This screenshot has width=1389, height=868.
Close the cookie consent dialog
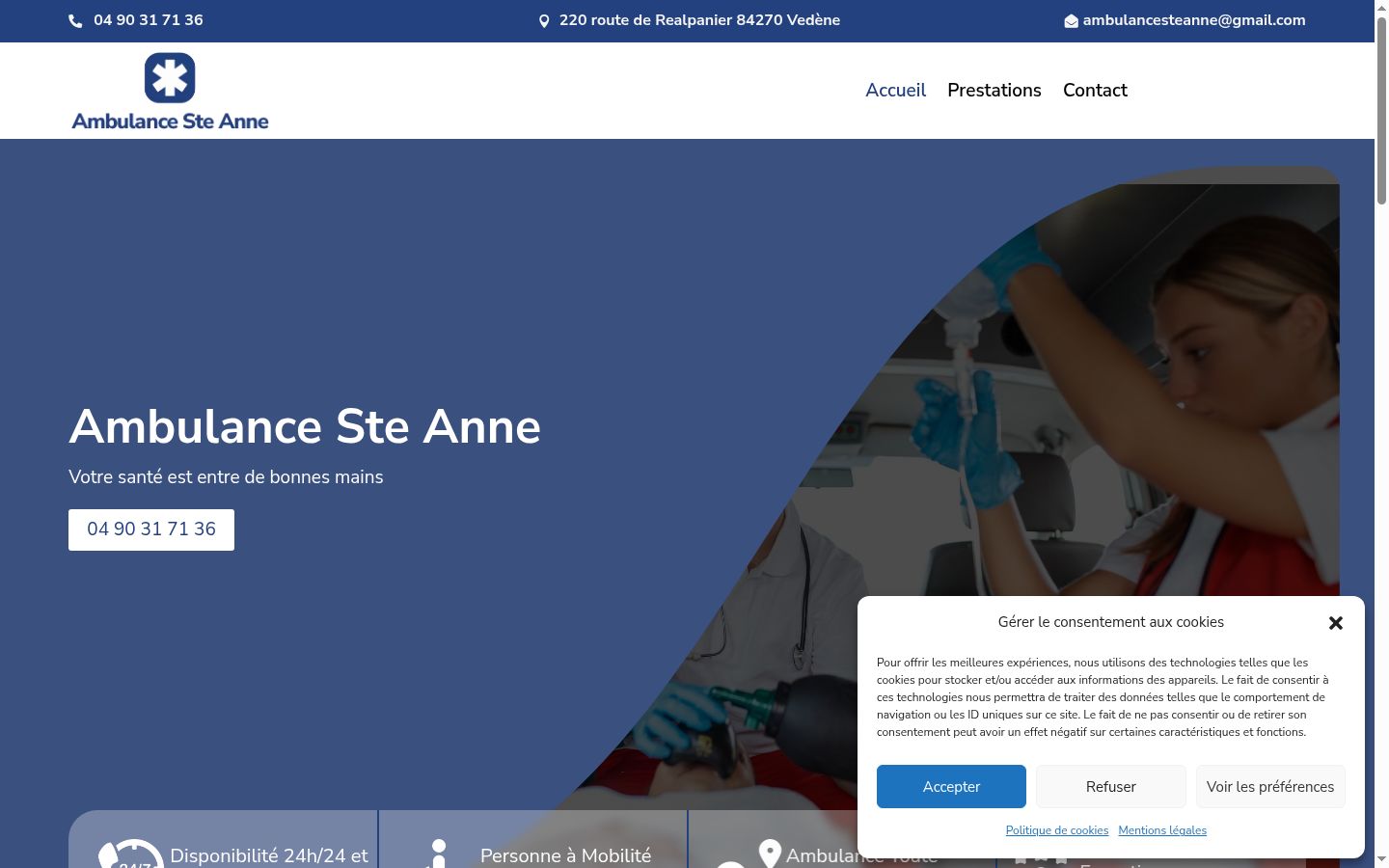pyautogui.click(x=1336, y=623)
